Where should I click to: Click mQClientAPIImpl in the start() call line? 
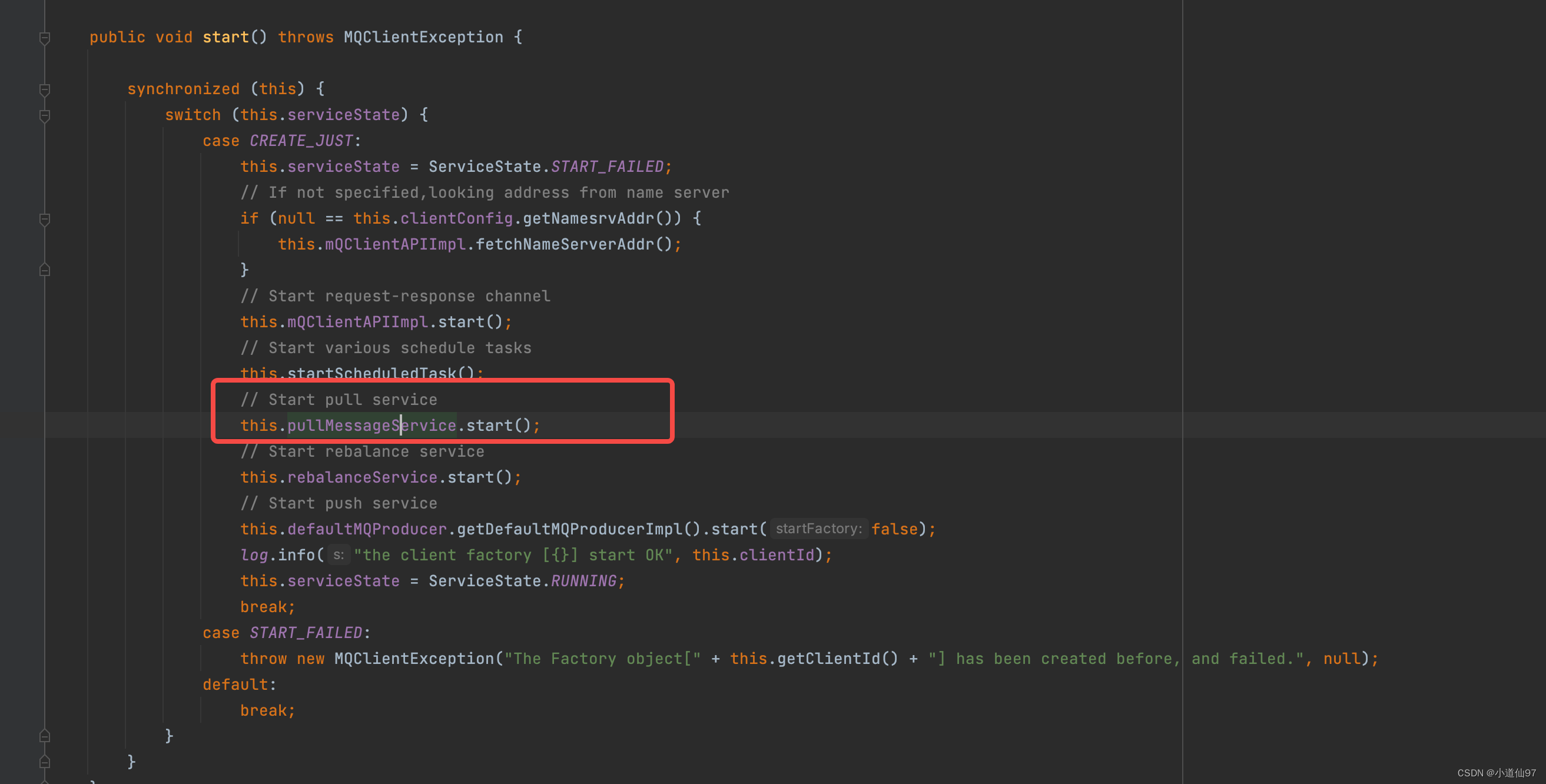358,321
